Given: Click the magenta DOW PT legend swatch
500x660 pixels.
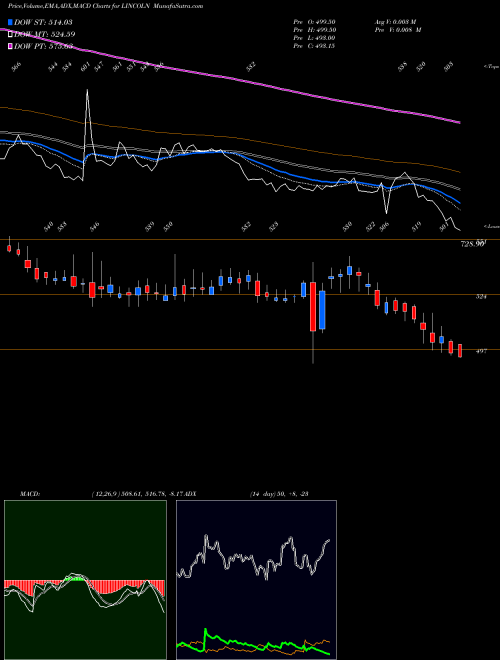Looking at the screenshot, I should 10,46.
